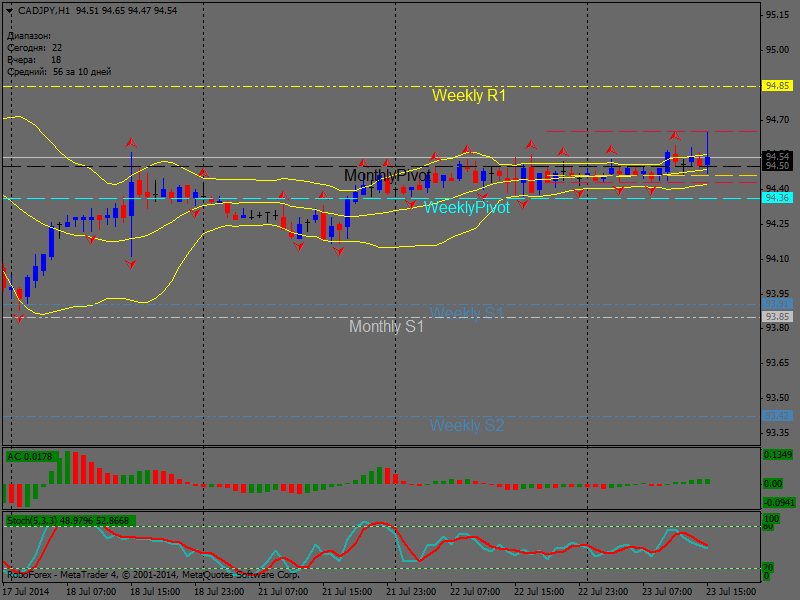Click the Средний range statistic text

58,72
